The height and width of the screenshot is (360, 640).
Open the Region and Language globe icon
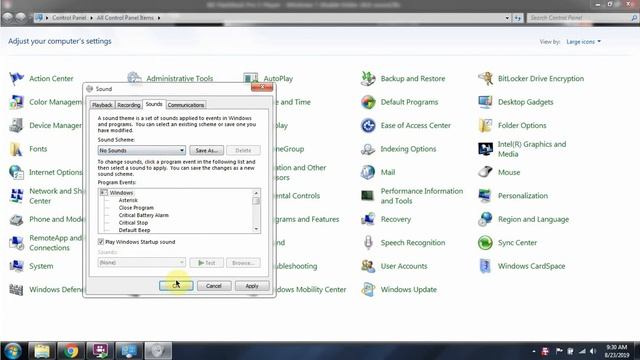[x=485, y=219]
